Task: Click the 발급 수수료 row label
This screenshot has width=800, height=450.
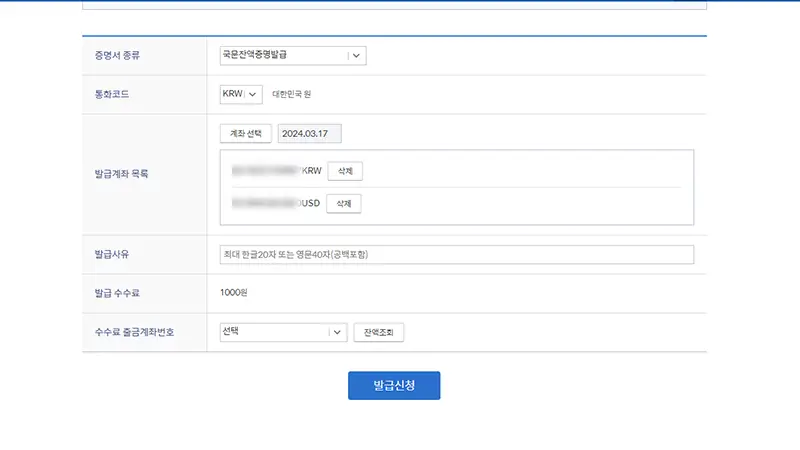Action: click(117, 293)
